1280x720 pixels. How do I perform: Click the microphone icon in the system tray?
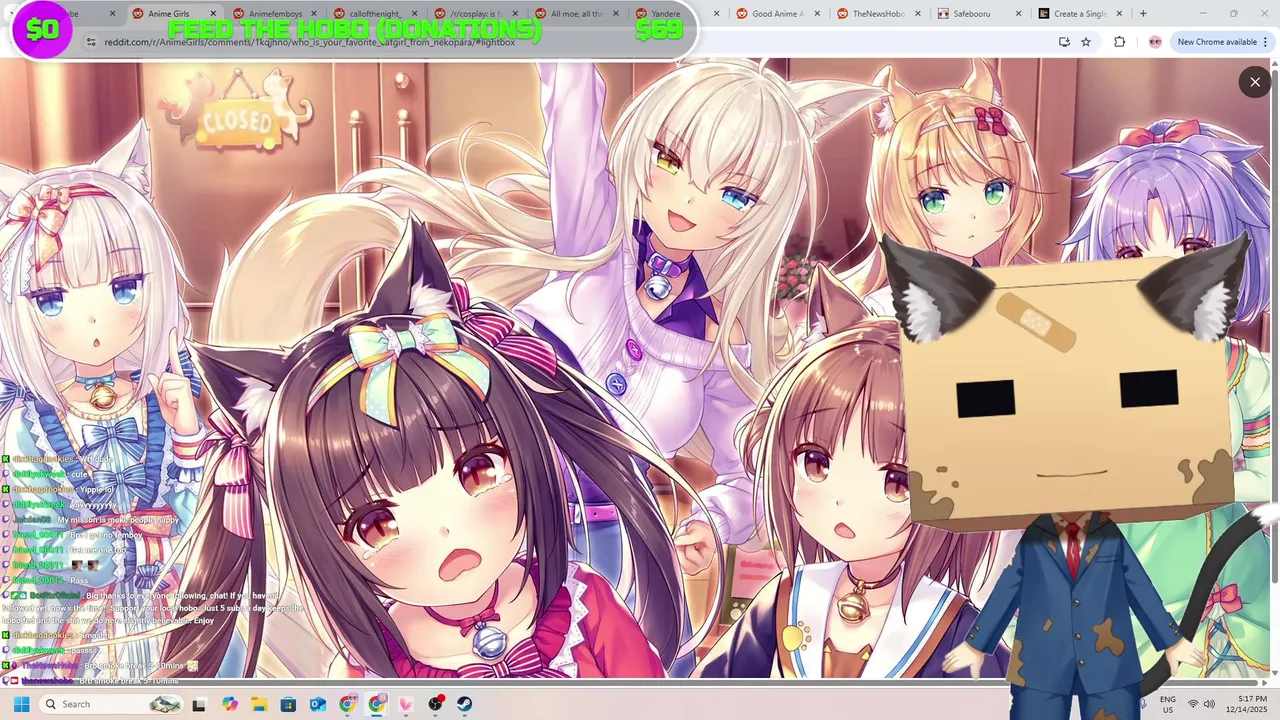click(1143, 704)
